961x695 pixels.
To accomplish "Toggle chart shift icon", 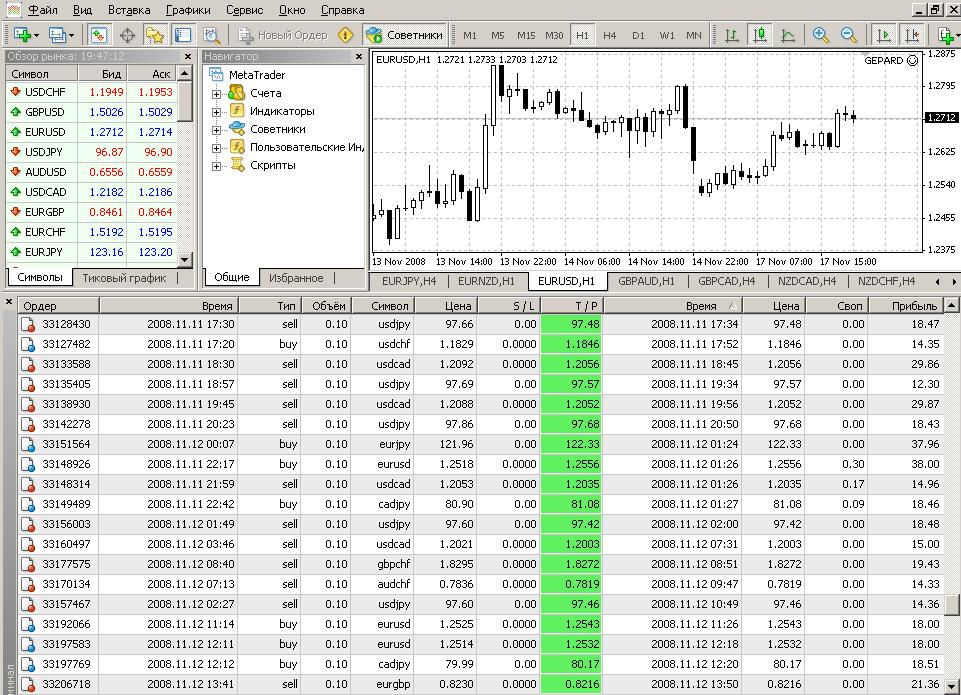I will point(912,35).
